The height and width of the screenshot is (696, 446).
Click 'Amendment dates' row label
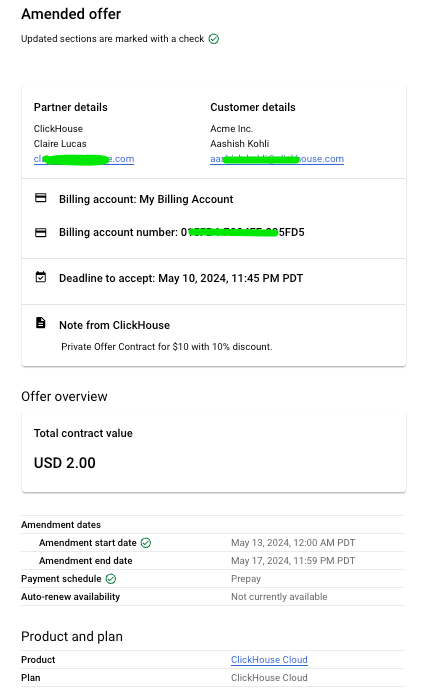click(61, 525)
